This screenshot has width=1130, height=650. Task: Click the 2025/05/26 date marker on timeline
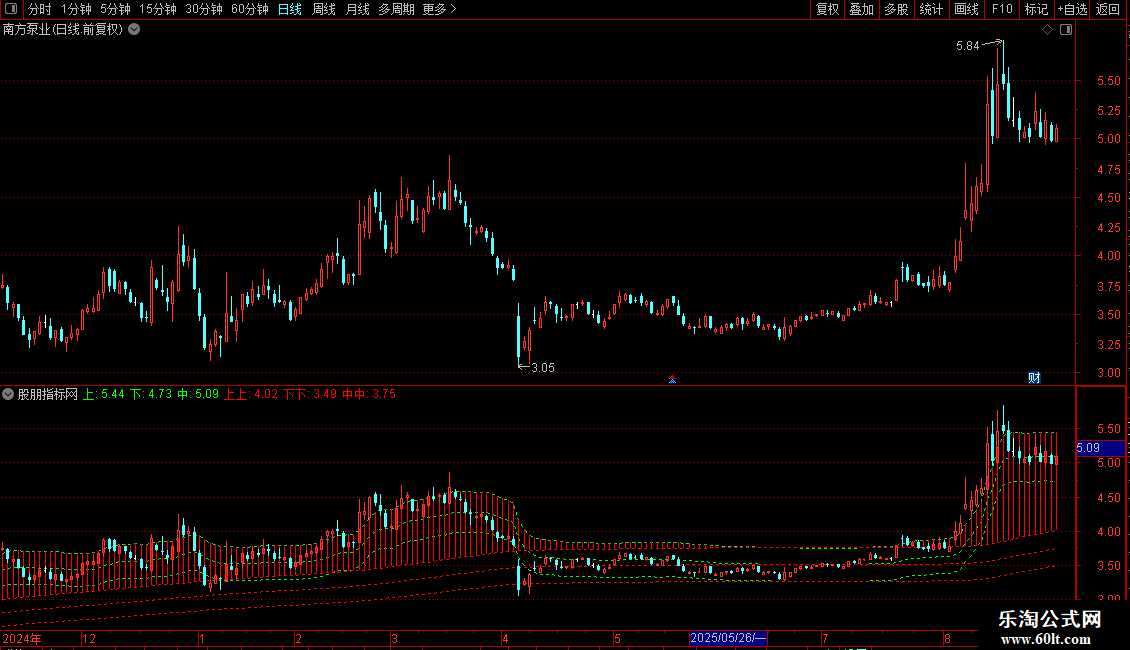(x=728, y=638)
